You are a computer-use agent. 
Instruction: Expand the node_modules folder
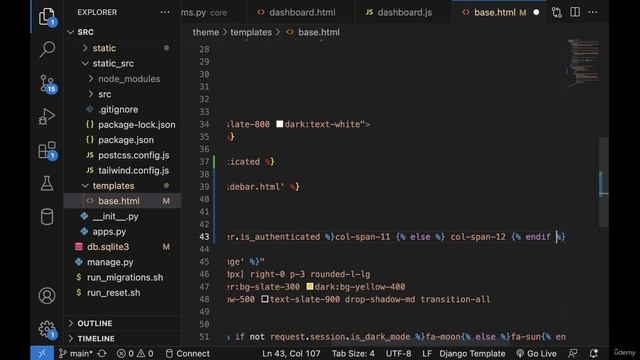(x=122, y=79)
